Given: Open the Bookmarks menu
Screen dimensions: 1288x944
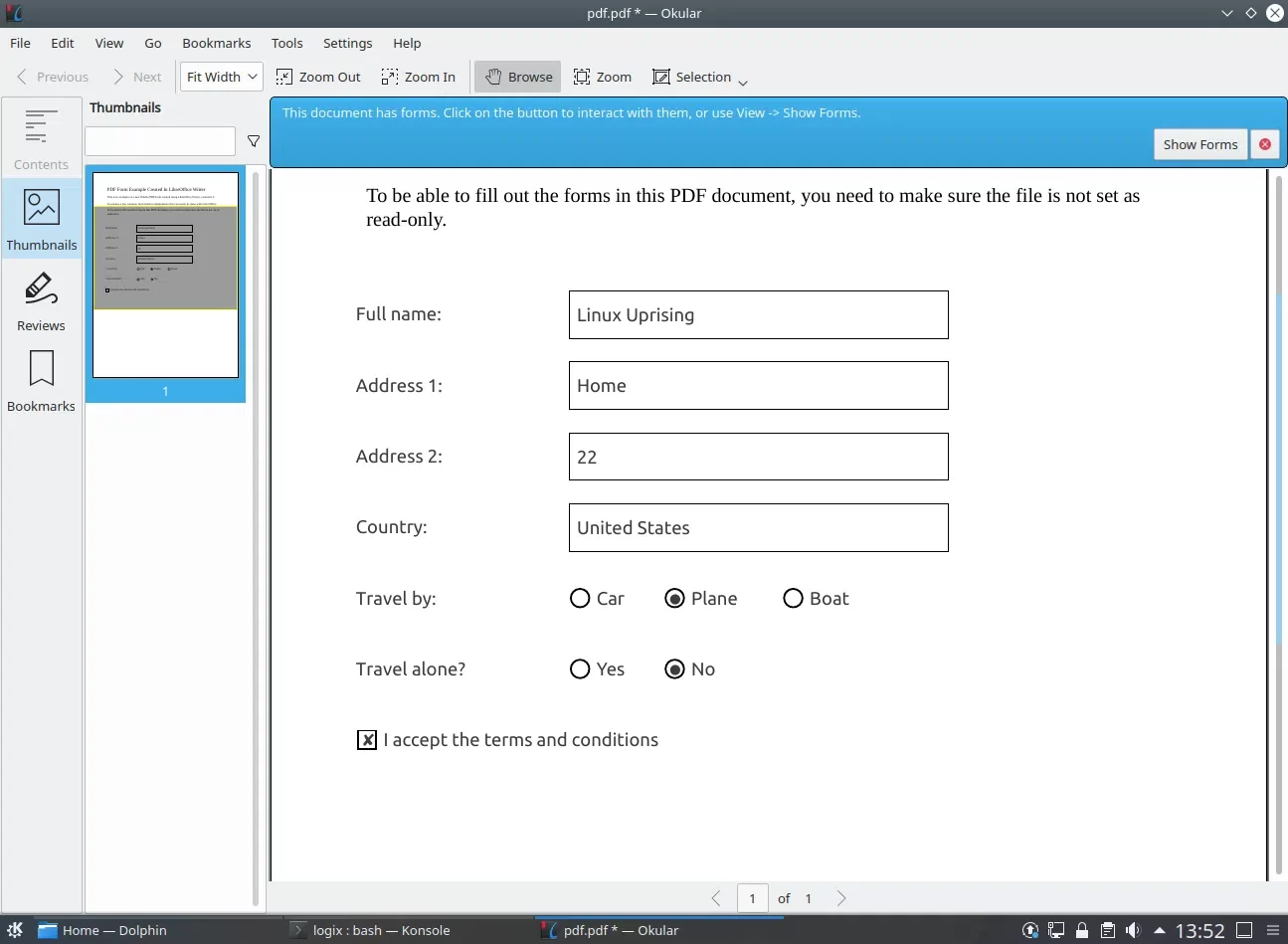Looking at the screenshot, I should pos(216,43).
